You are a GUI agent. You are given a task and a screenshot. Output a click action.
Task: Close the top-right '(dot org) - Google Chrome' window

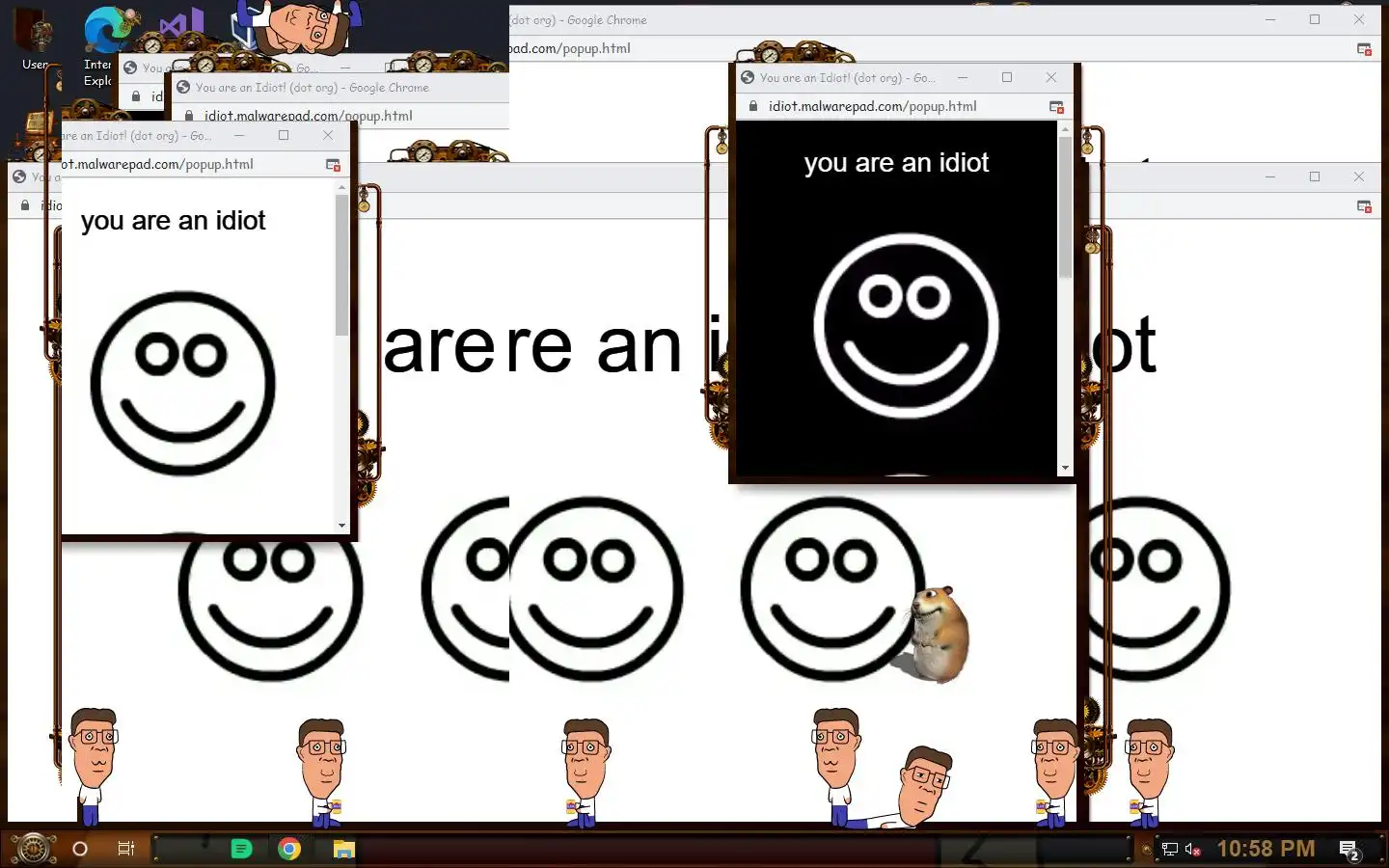[x=1359, y=19]
